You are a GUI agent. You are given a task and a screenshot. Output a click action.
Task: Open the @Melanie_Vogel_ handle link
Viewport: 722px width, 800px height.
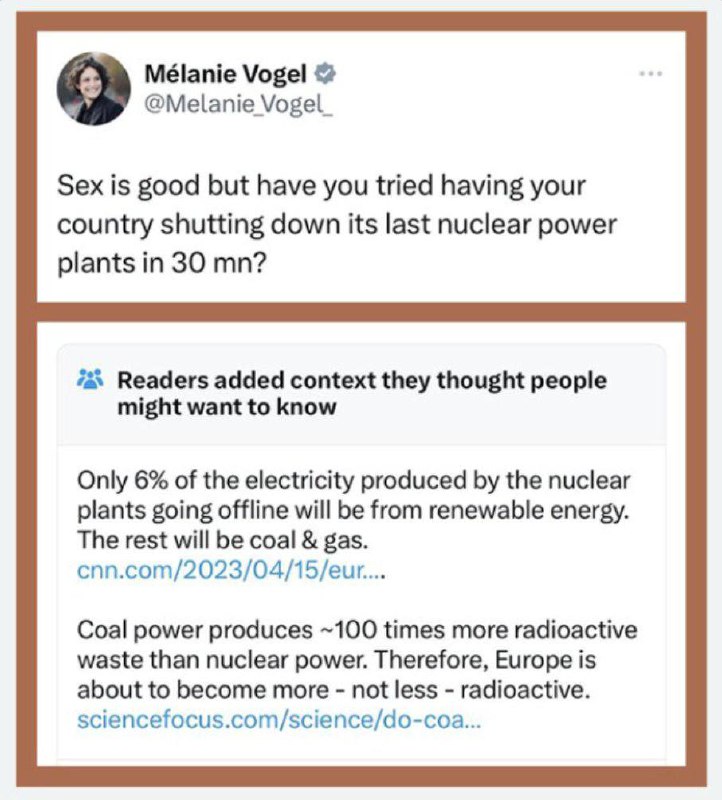238,105
